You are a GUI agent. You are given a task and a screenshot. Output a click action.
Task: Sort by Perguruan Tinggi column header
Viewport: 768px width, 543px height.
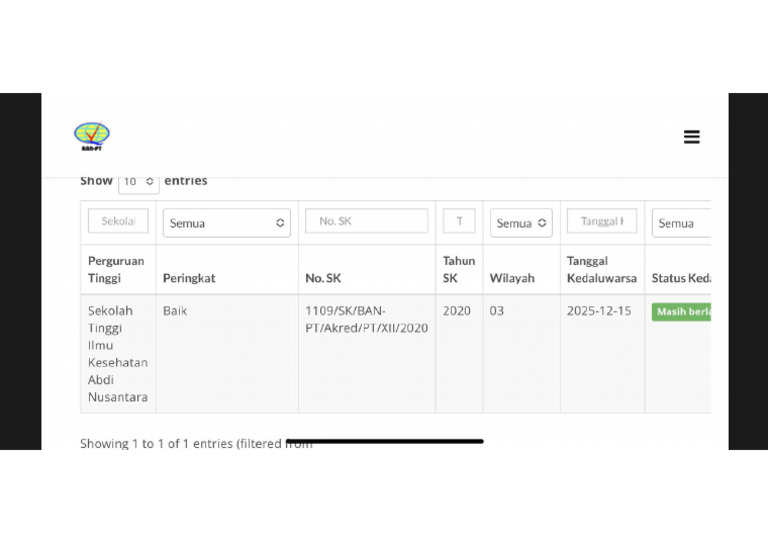click(x=116, y=269)
